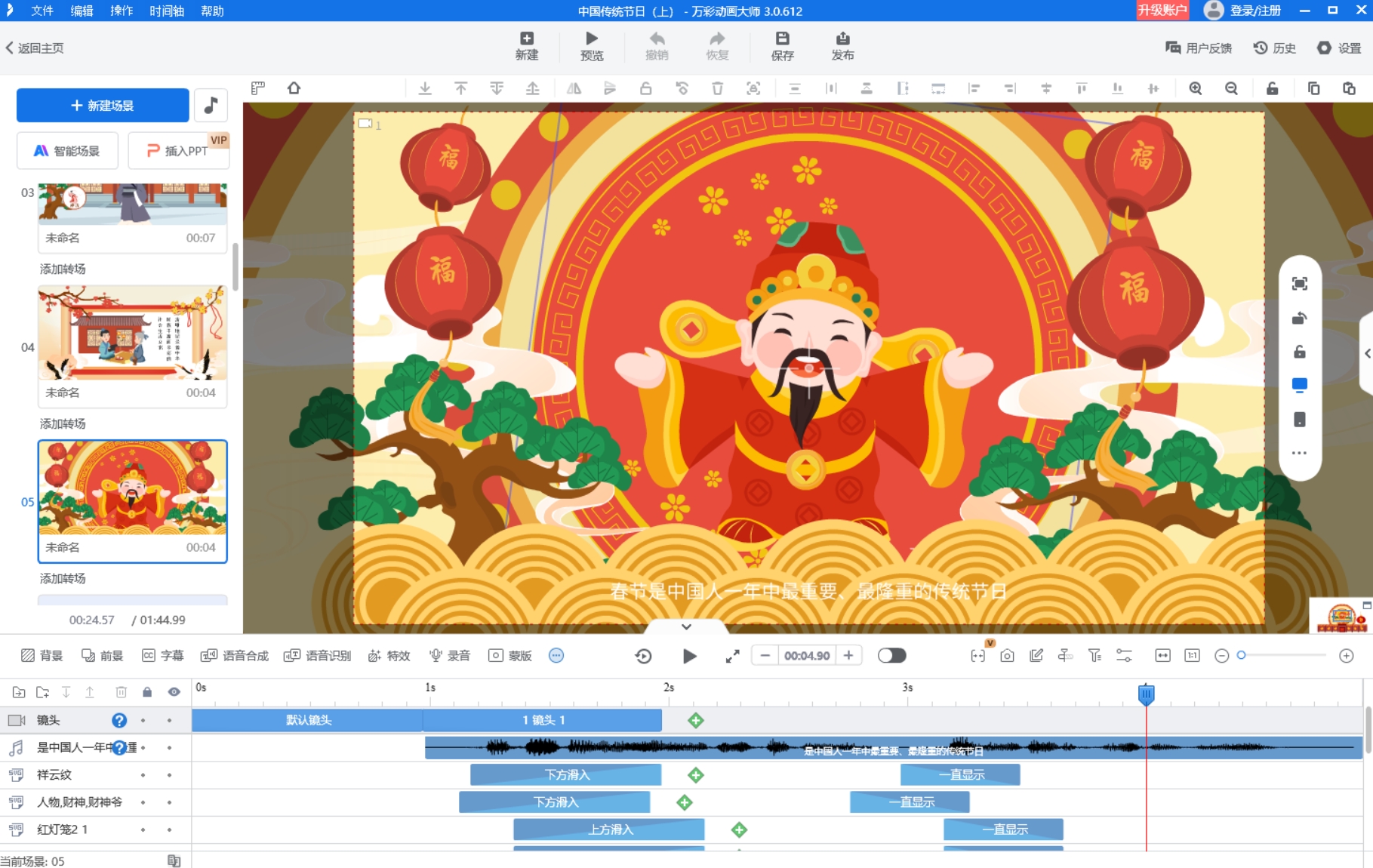Click the 插入PPT button
This screenshot has height=868, width=1373.
[178, 150]
